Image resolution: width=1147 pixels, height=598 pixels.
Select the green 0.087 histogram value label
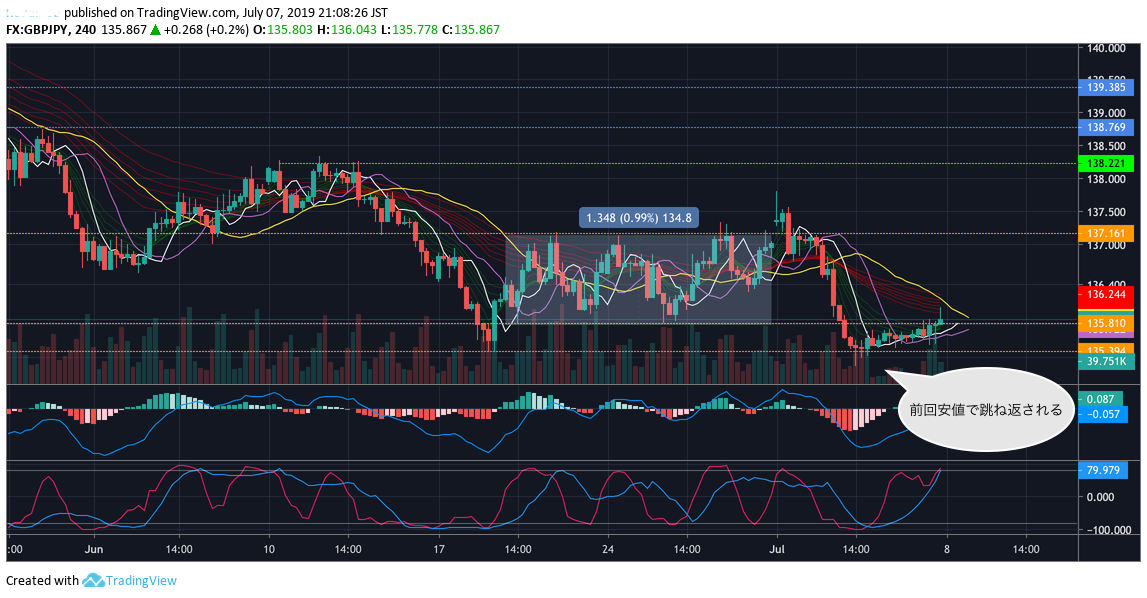1100,399
